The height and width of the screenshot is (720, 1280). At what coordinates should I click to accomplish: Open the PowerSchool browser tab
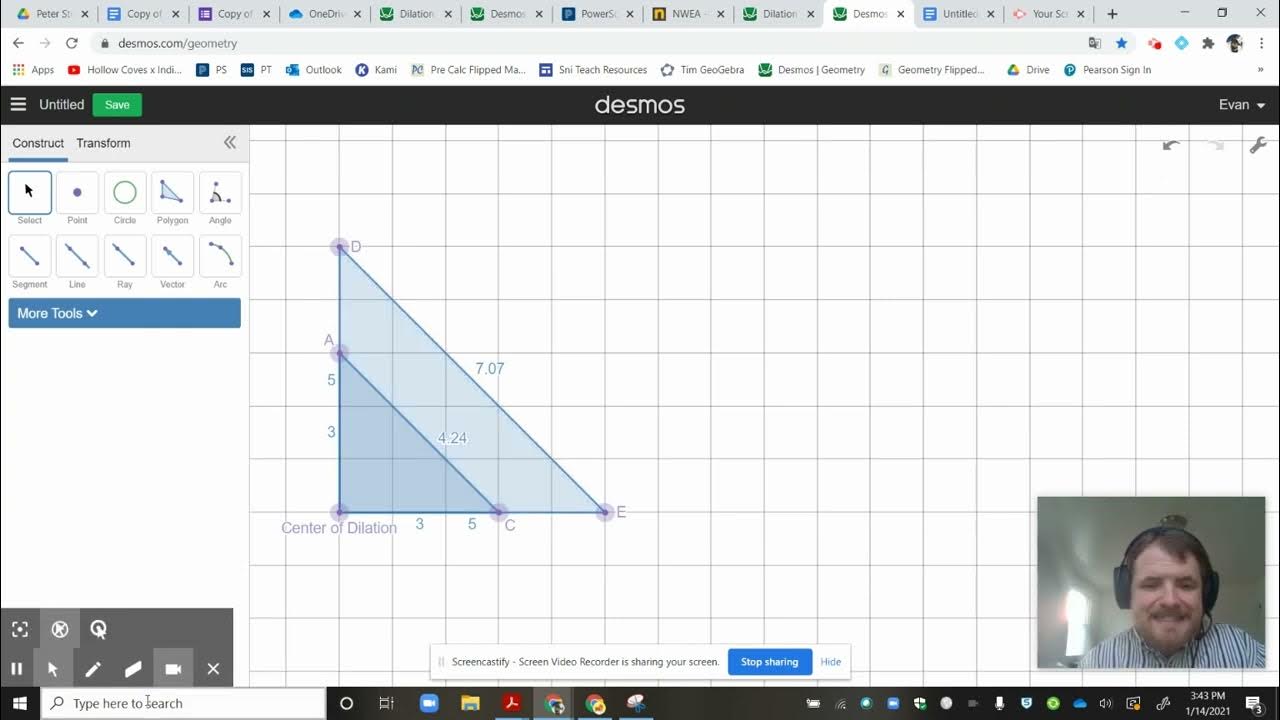tap(598, 14)
